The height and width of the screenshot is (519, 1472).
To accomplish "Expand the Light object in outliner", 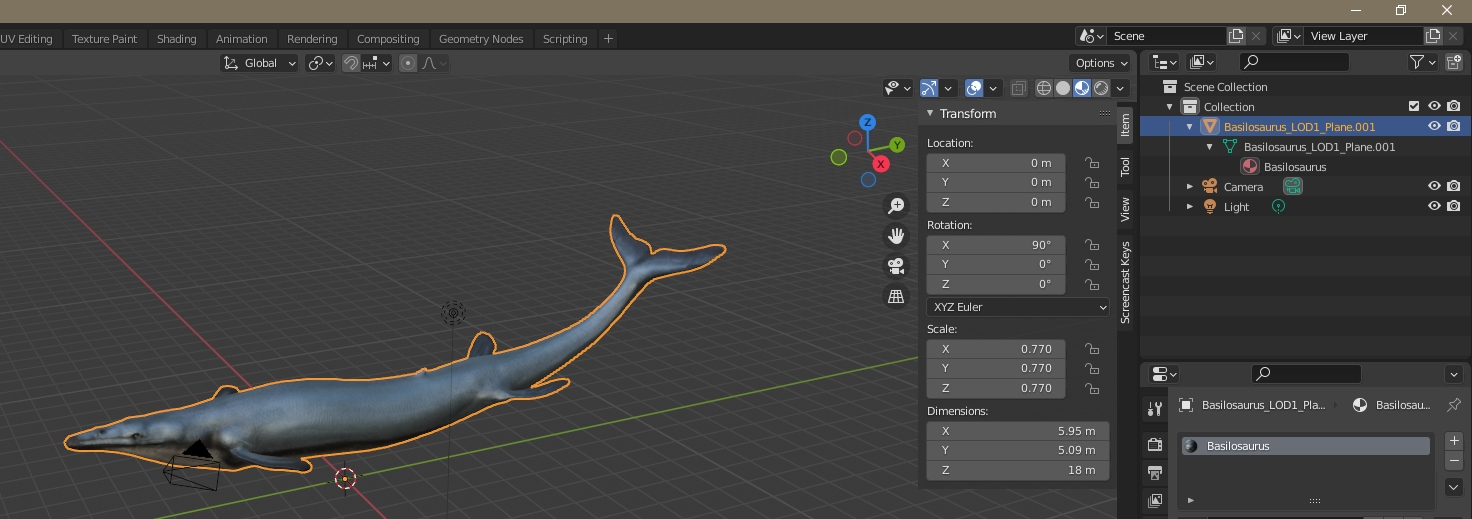I will [x=1190, y=207].
